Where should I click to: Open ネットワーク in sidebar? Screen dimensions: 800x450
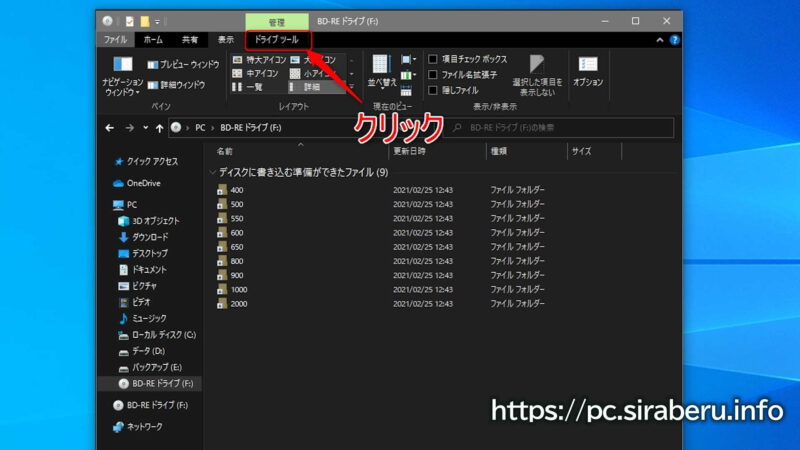click(138, 427)
